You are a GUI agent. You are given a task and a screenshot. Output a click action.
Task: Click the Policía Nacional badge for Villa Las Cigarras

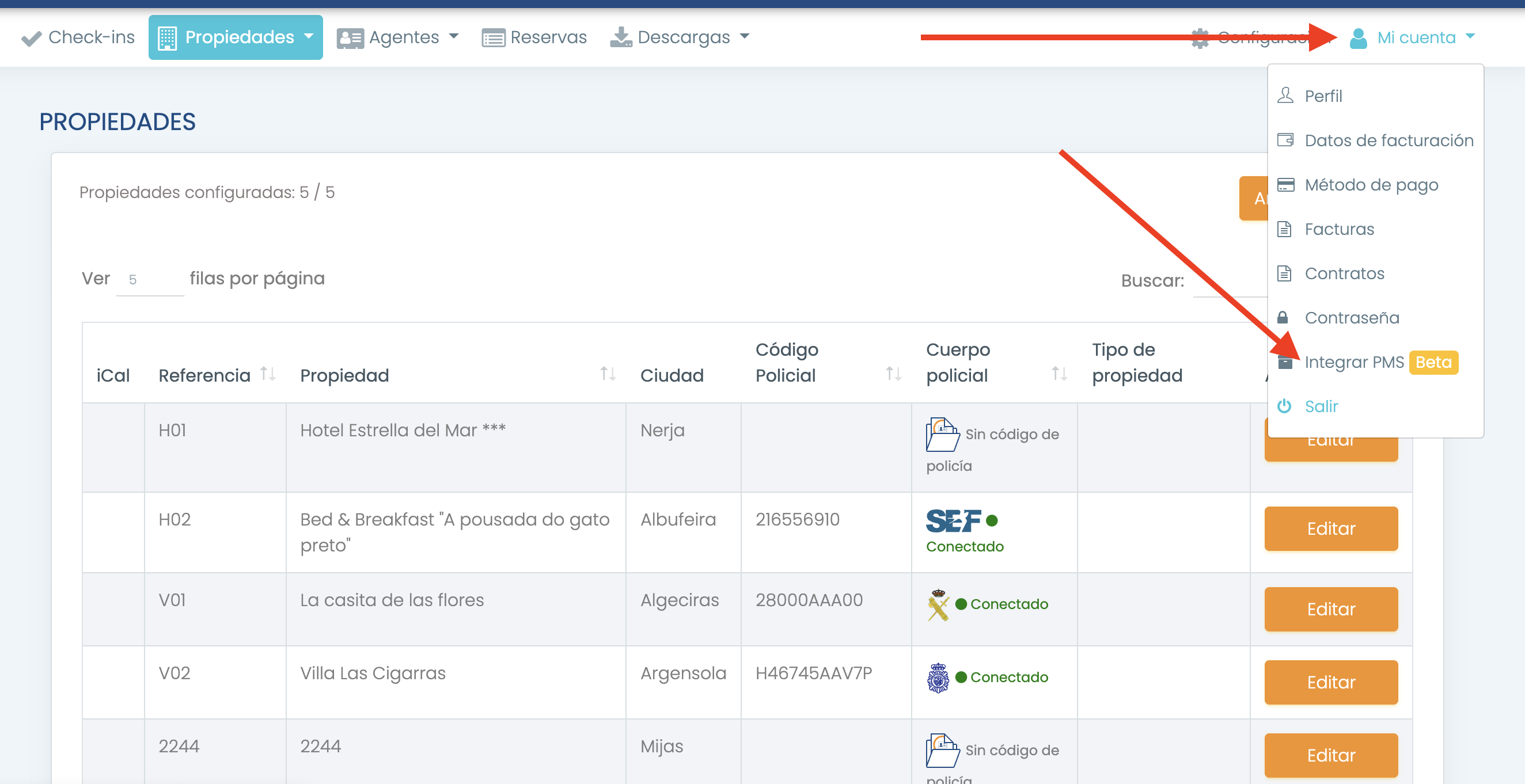pos(938,678)
